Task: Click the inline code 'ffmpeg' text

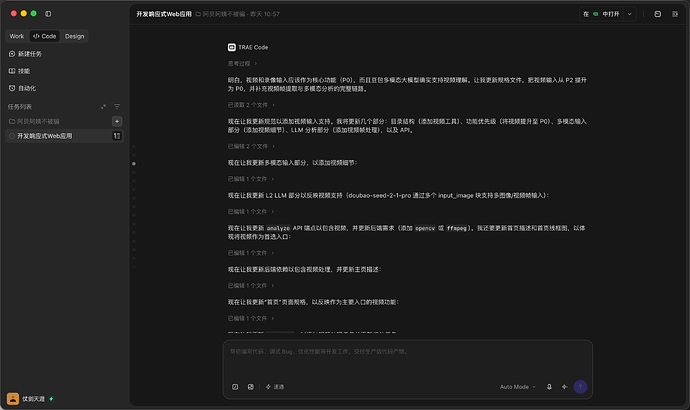Action: 456,228
